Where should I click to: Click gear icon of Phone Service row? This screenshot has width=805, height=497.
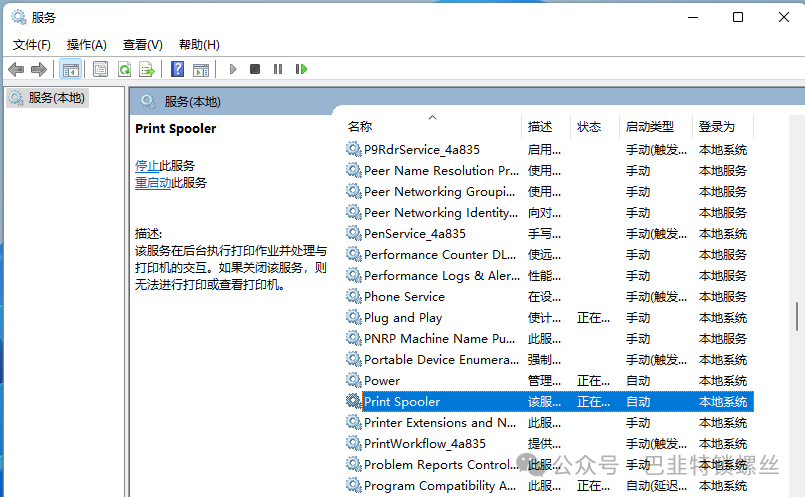click(353, 296)
